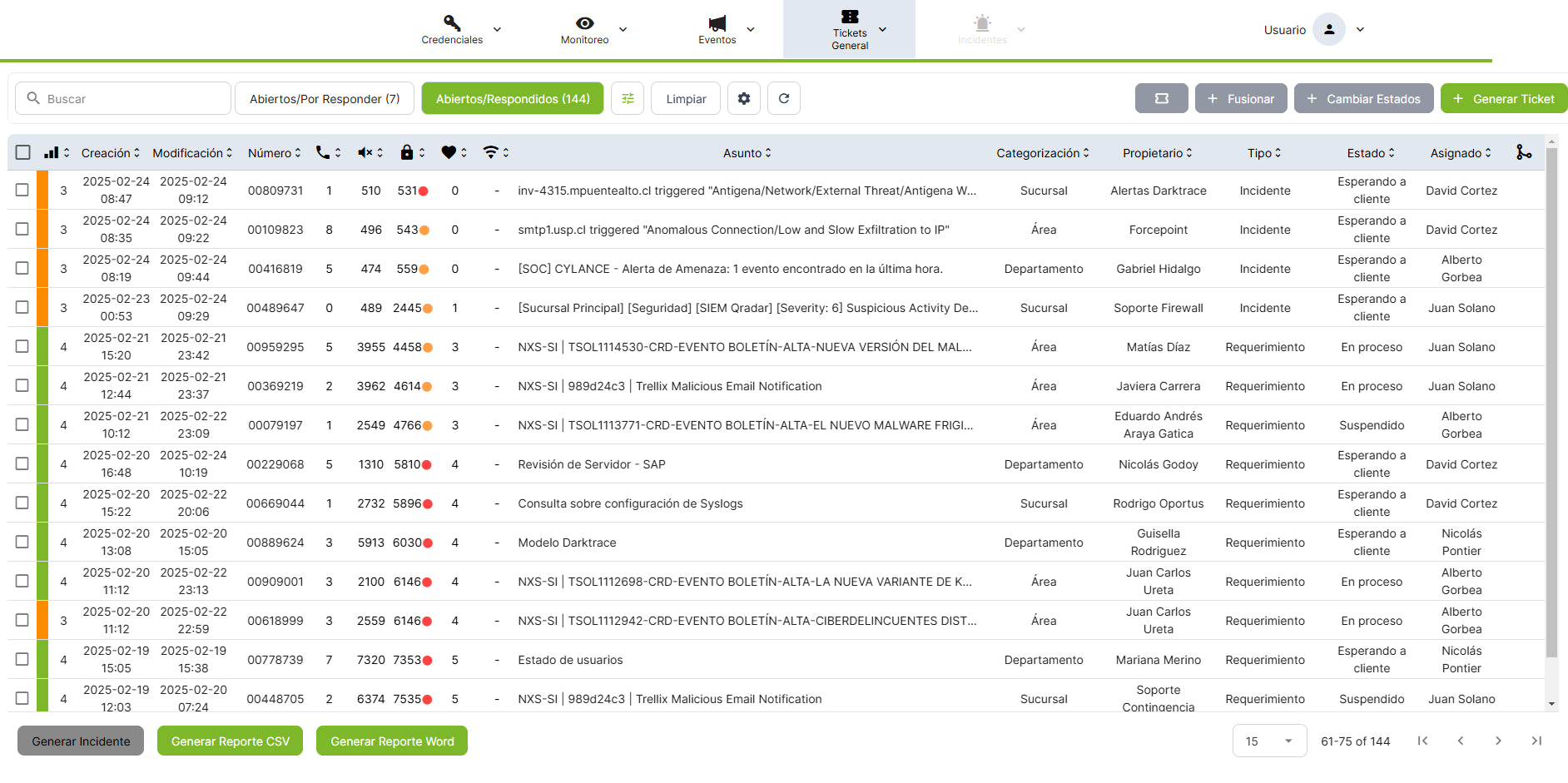
Task: Check the box for ticket 00809731
Action: (22, 190)
